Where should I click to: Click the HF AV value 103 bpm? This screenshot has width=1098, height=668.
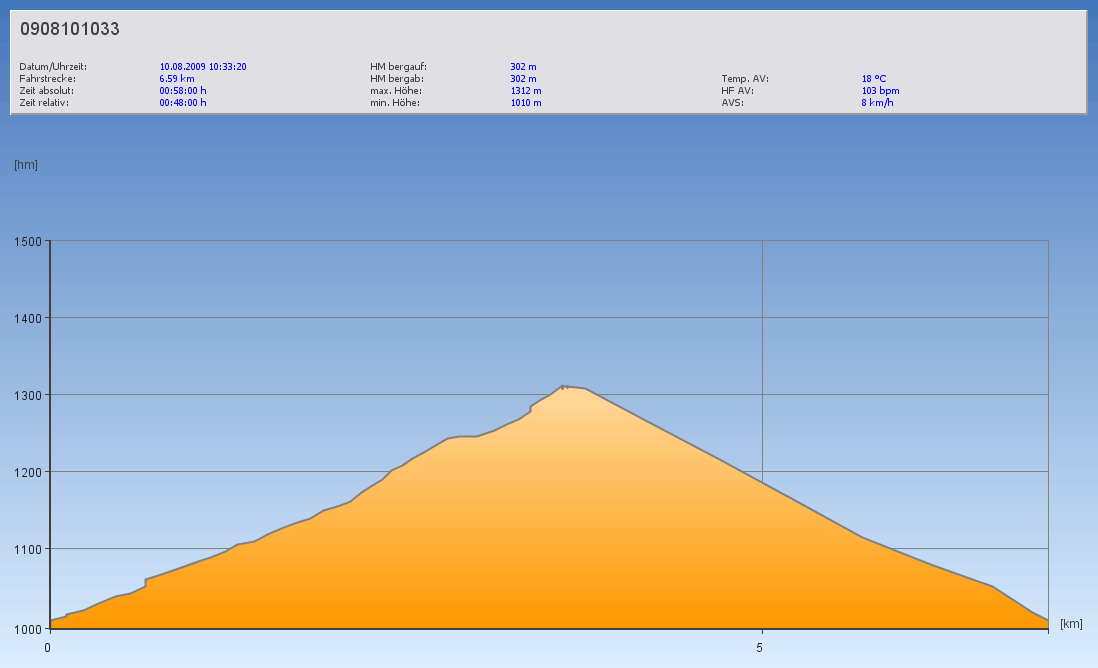880,91
